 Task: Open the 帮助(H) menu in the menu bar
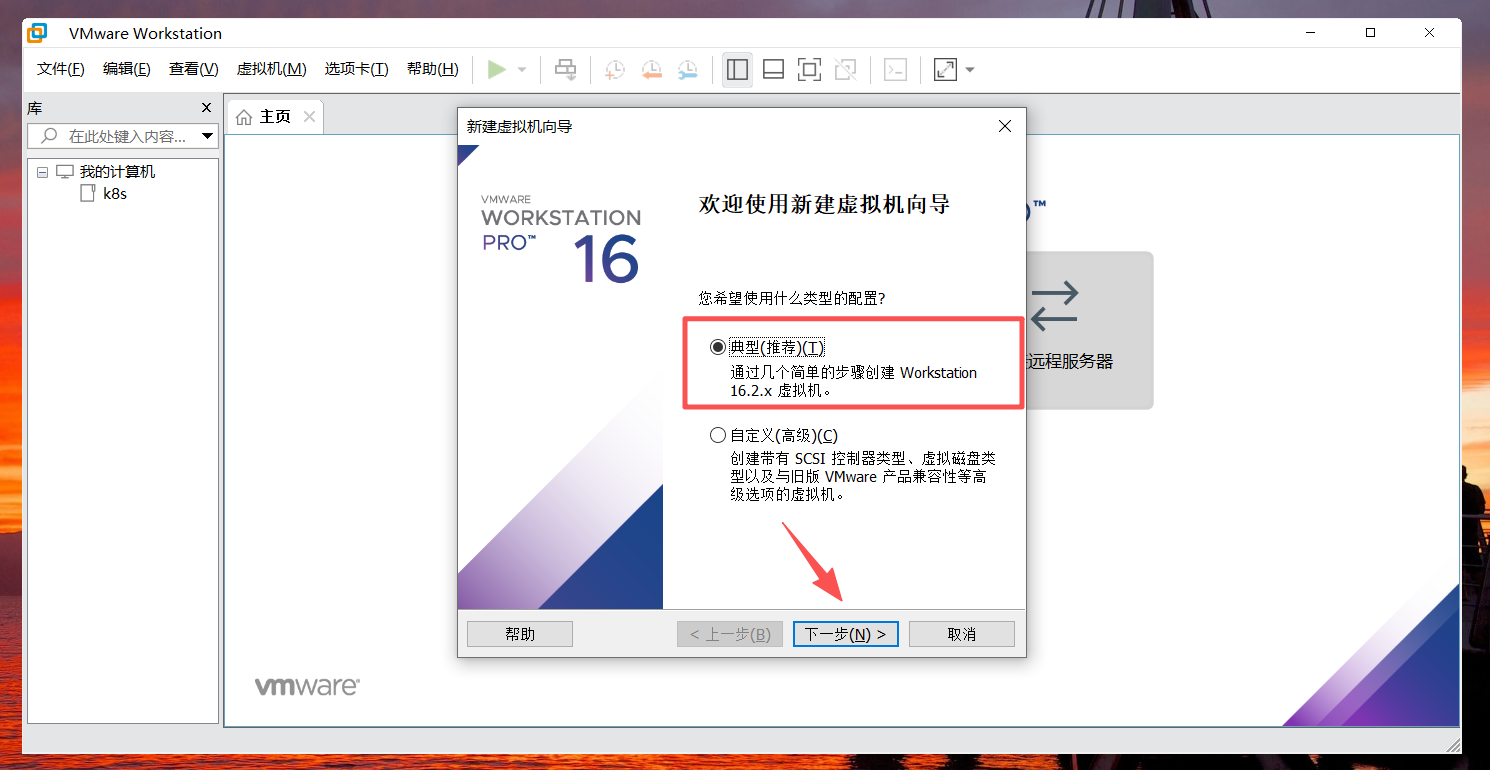(433, 69)
